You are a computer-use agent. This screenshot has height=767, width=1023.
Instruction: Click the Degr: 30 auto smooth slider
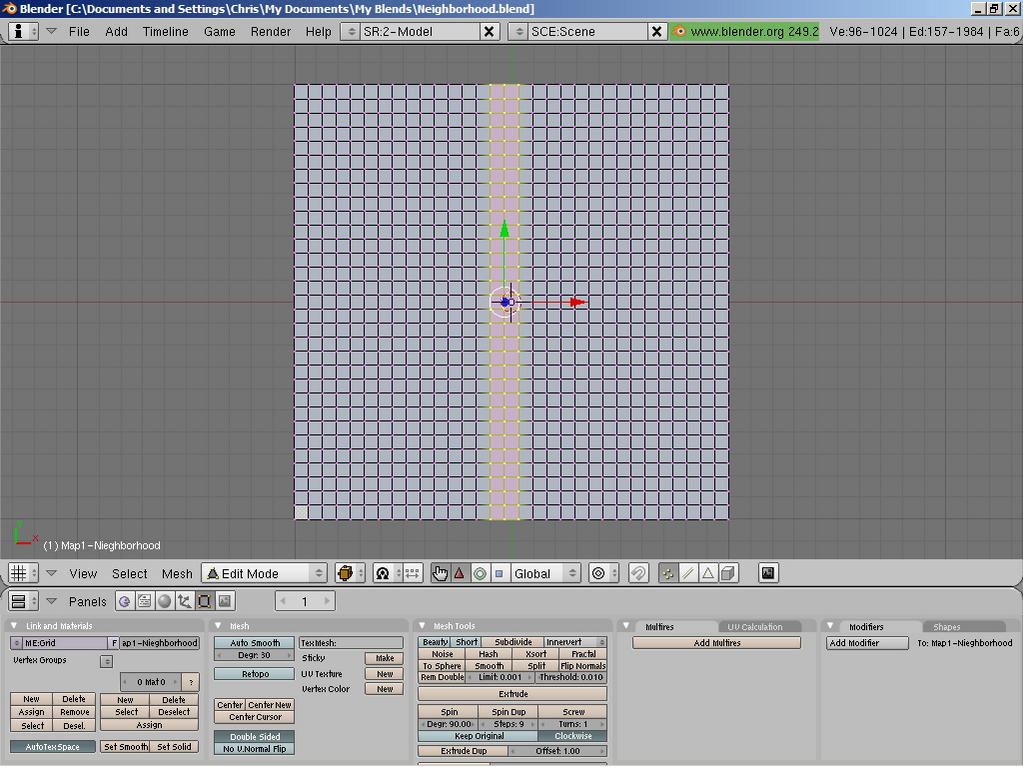point(254,655)
